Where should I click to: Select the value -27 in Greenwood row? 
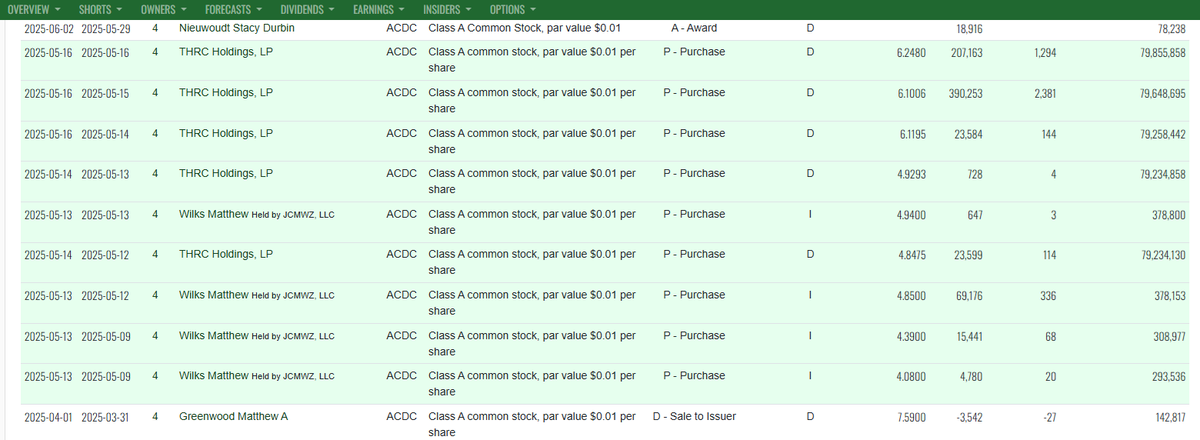1048,417
